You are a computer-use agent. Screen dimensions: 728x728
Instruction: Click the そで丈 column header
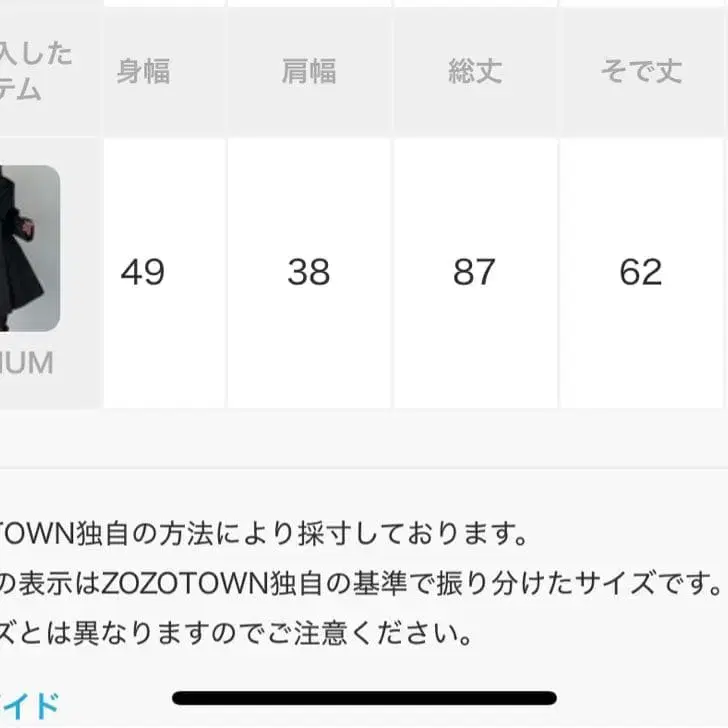(x=641, y=72)
